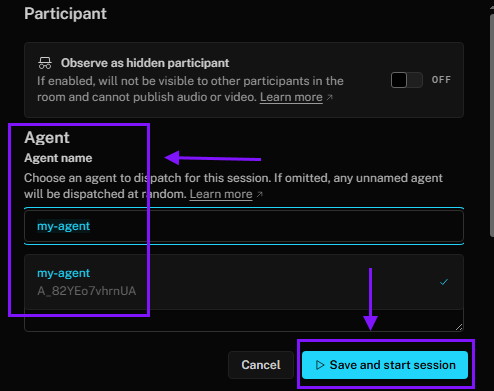Click the hidden participant incognito icon
The height and width of the screenshot is (391, 494).
tap(45, 63)
